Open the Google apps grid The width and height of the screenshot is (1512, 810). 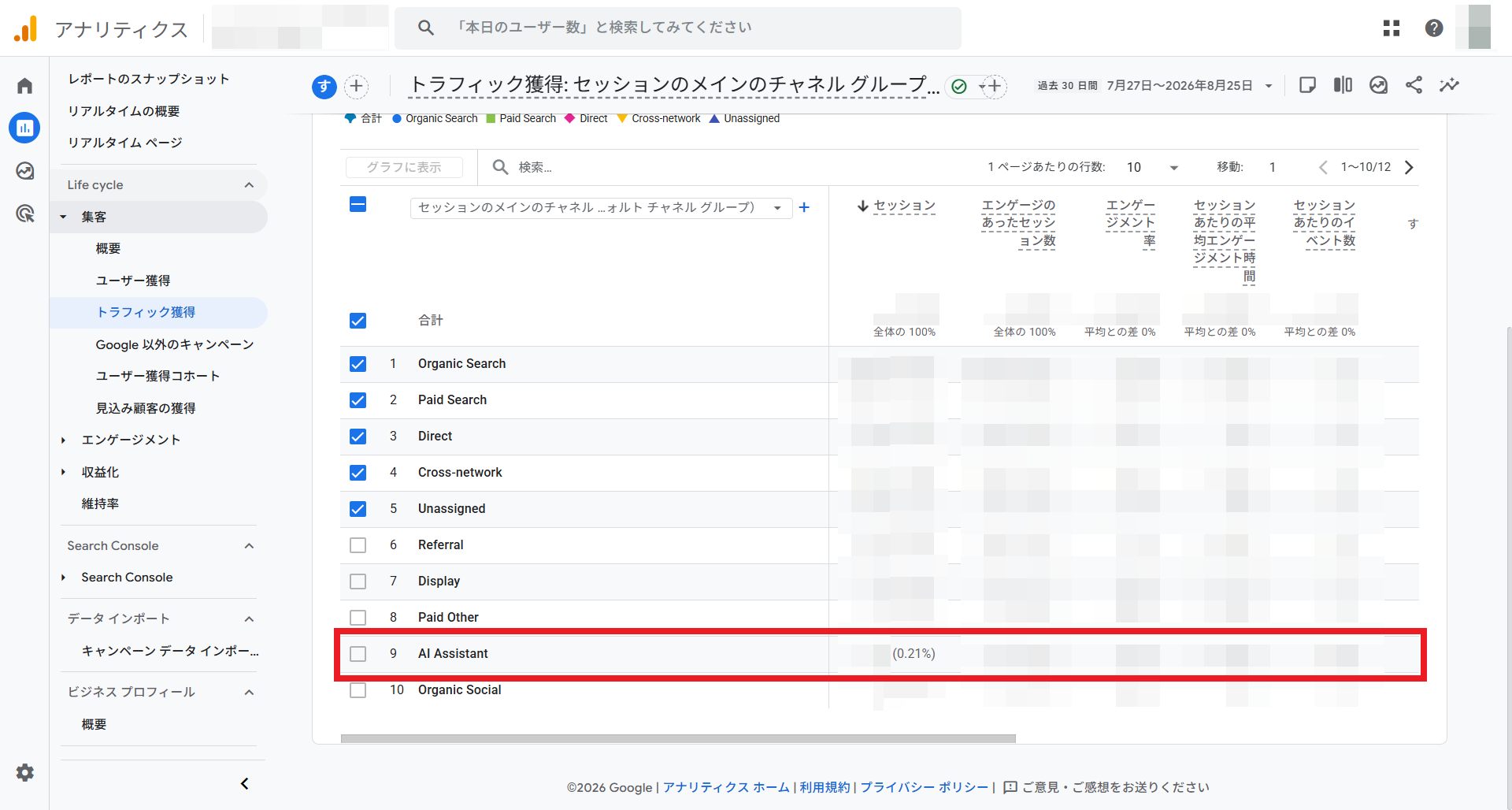(x=1392, y=28)
